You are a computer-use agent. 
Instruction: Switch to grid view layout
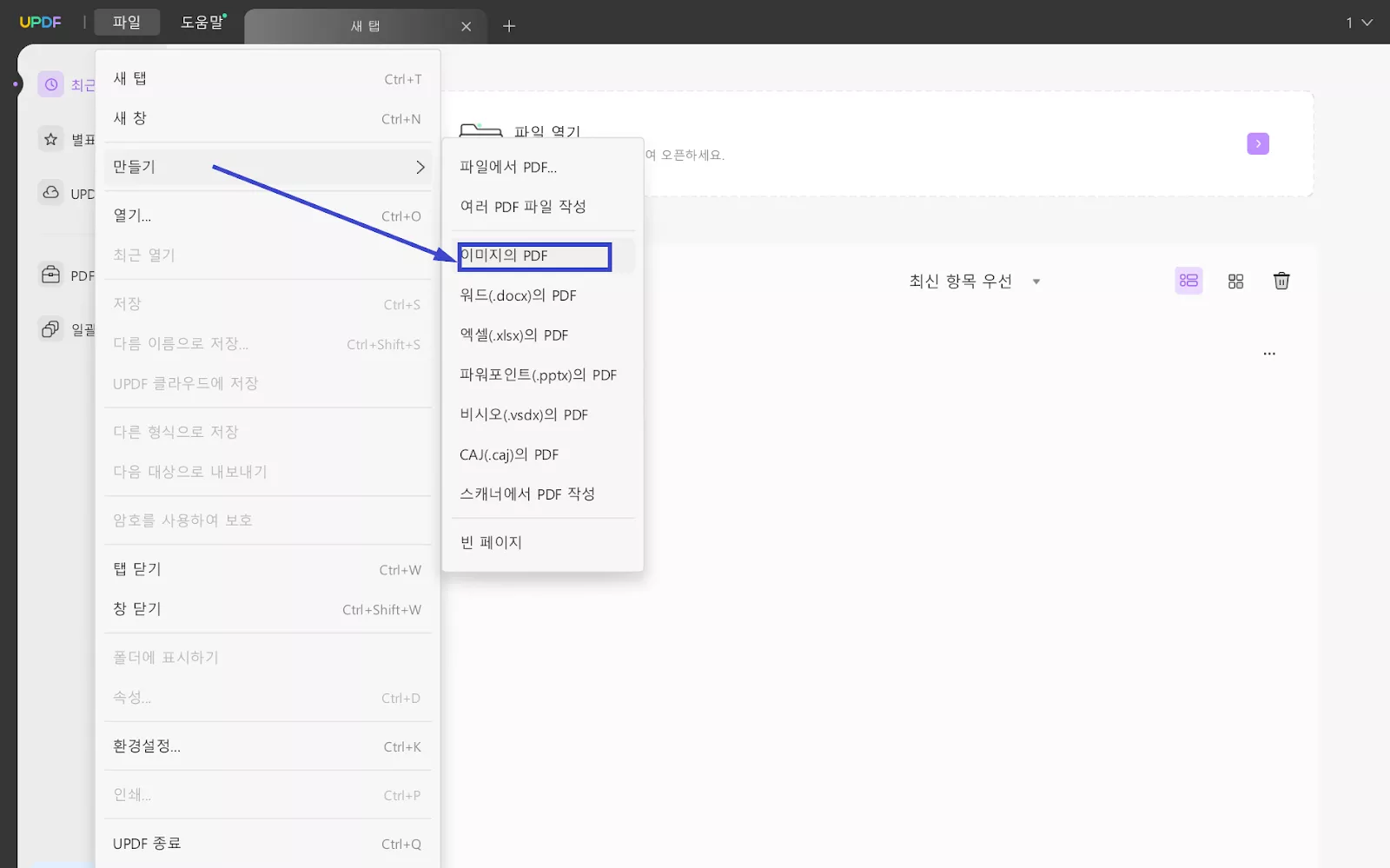pyautogui.click(x=1234, y=281)
